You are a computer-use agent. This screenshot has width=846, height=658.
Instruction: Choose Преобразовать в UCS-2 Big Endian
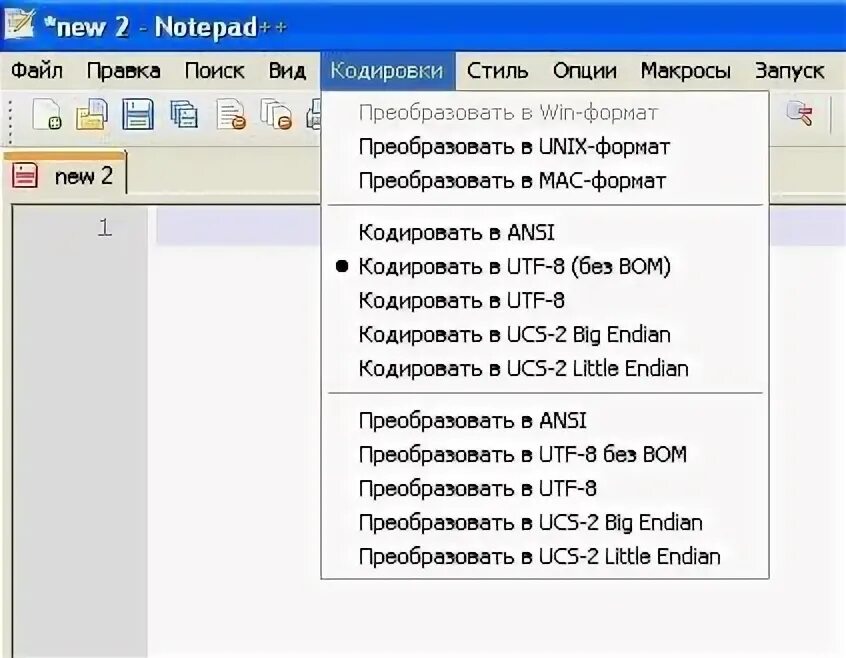pyautogui.click(x=545, y=522)
